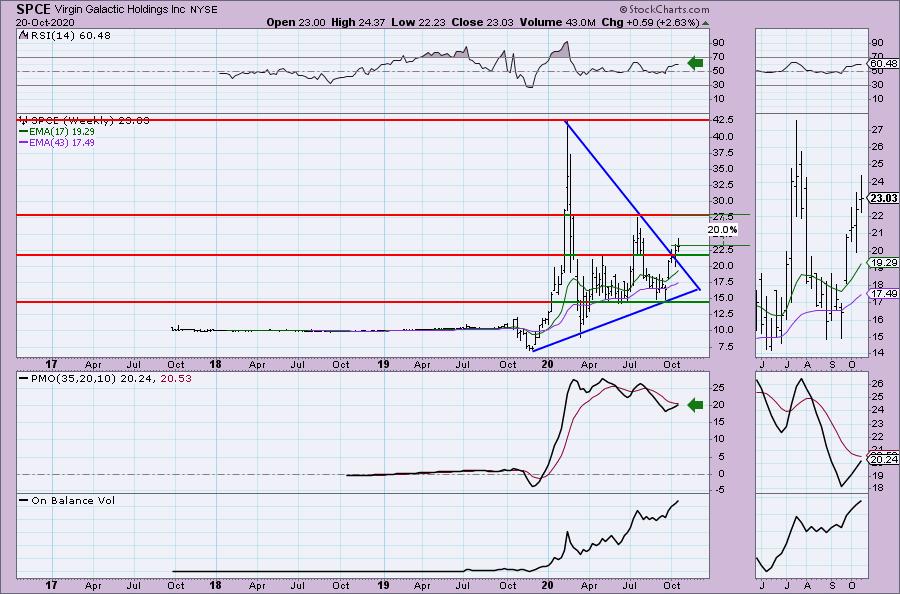Click the circled 17.49 EMA tag
Viewport: 900px width, 594px height.
(884, 293)
